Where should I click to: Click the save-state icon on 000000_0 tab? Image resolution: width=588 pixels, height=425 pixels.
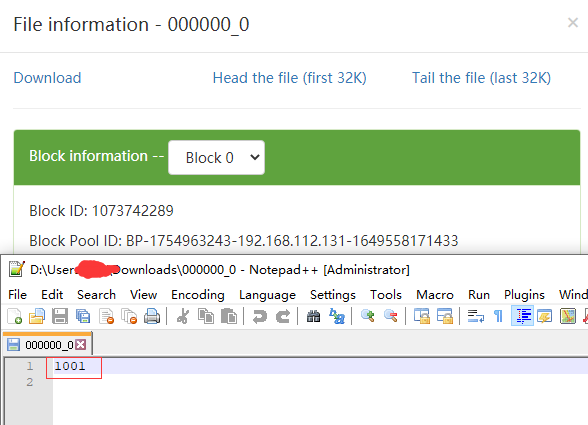[x=14, y=344]
